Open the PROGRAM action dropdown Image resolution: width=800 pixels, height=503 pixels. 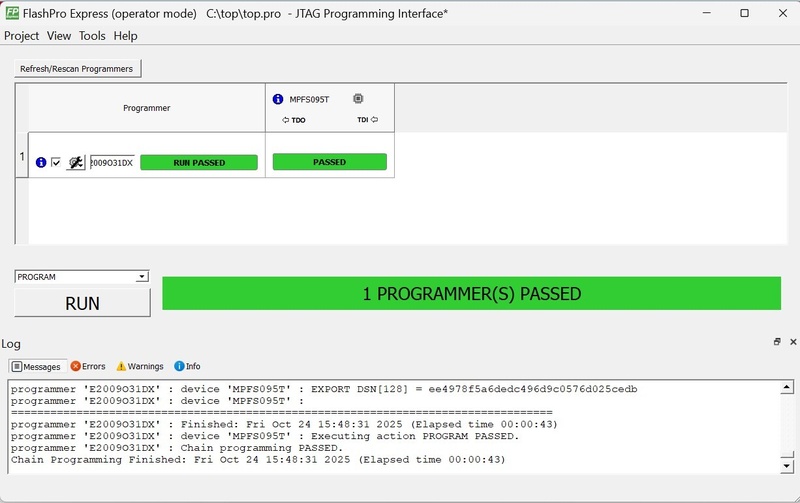(x=141, y=277)
